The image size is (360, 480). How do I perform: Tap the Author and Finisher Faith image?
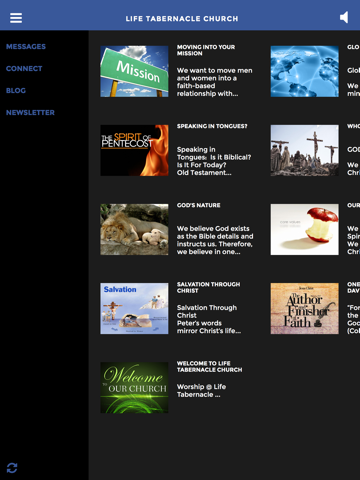pyautogui.click(x=305, y=308)
